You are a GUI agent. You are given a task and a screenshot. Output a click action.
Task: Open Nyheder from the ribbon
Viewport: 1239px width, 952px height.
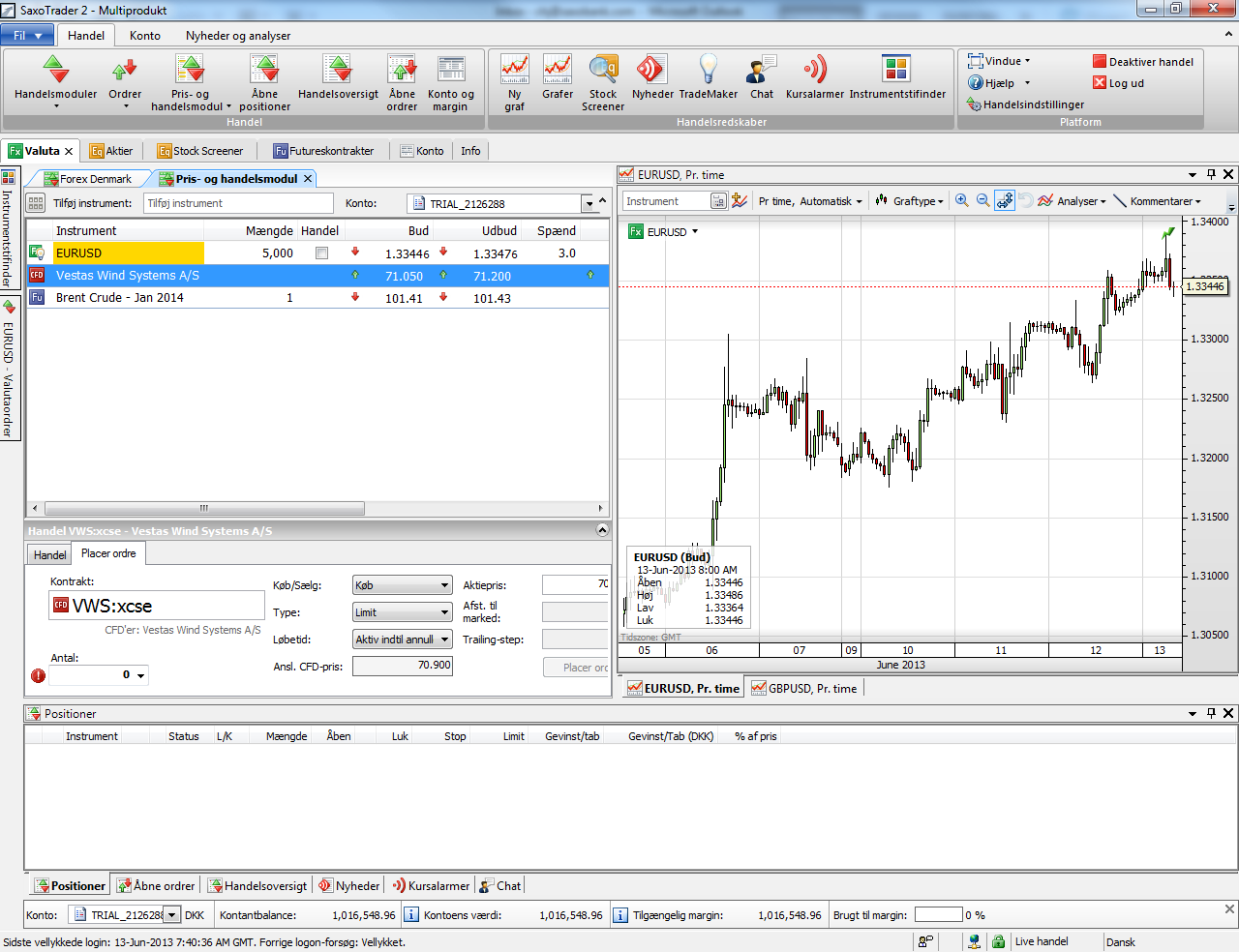click(652, 77)
